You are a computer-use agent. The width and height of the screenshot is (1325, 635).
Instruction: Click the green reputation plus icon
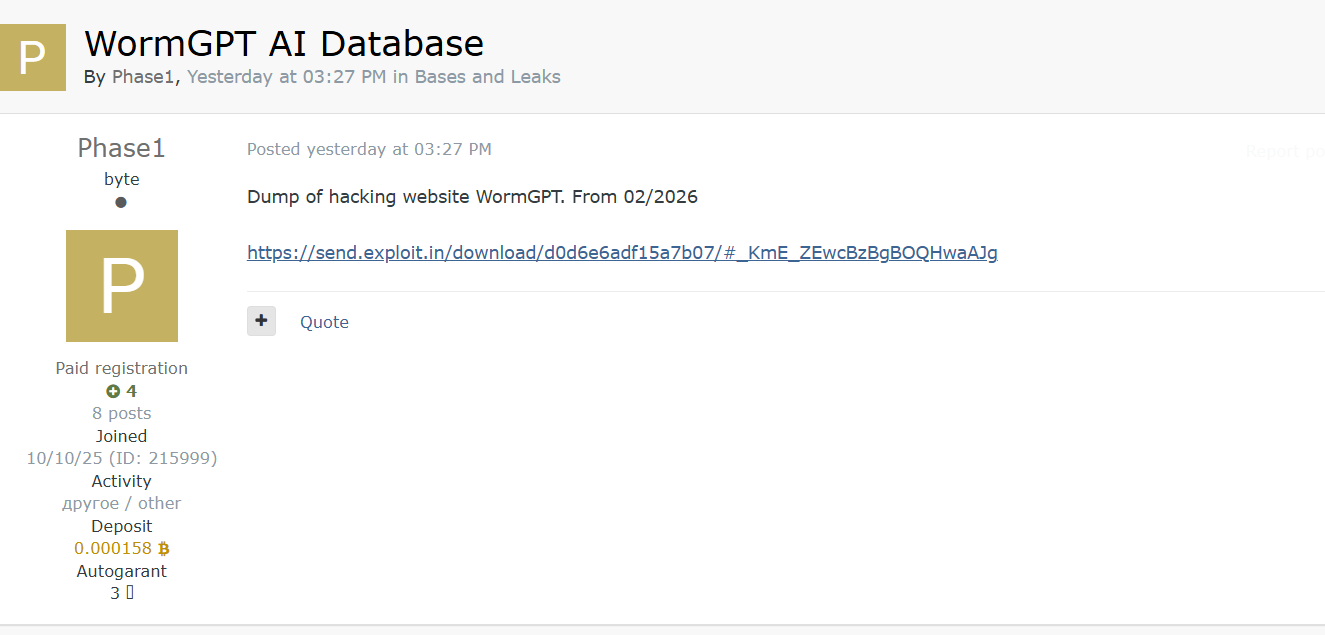pyautogui.click(x=113, y=391)
